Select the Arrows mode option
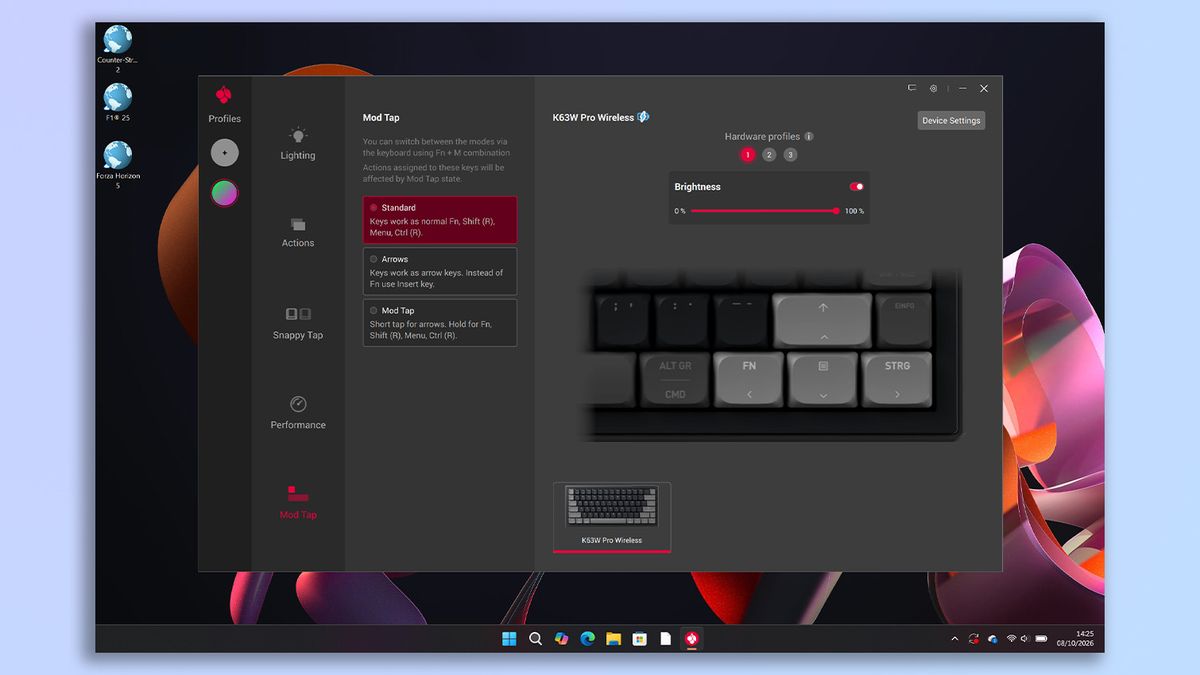 click(440, 271)
